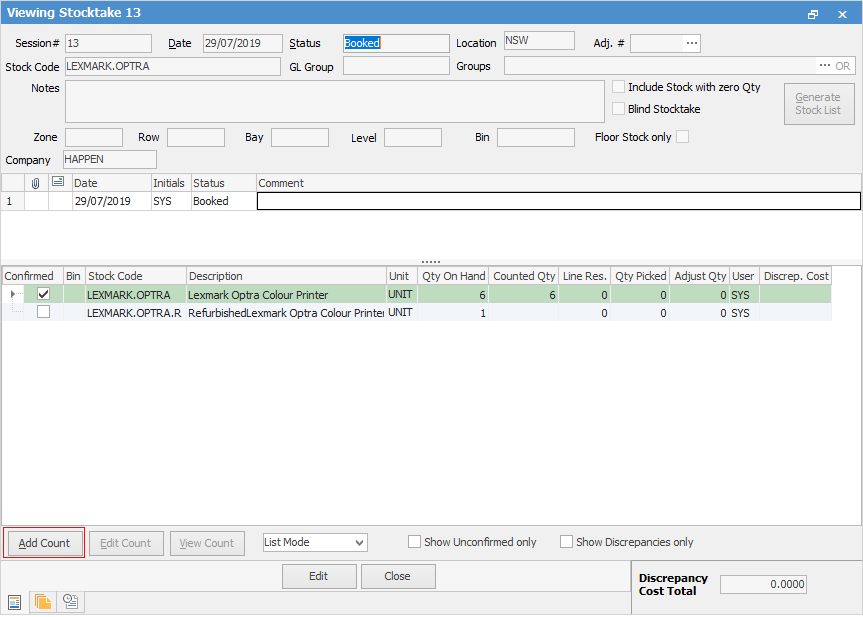863x617 pixels.
Task: Sort by Counted Qty column header
Action: [x=524, y=276]
